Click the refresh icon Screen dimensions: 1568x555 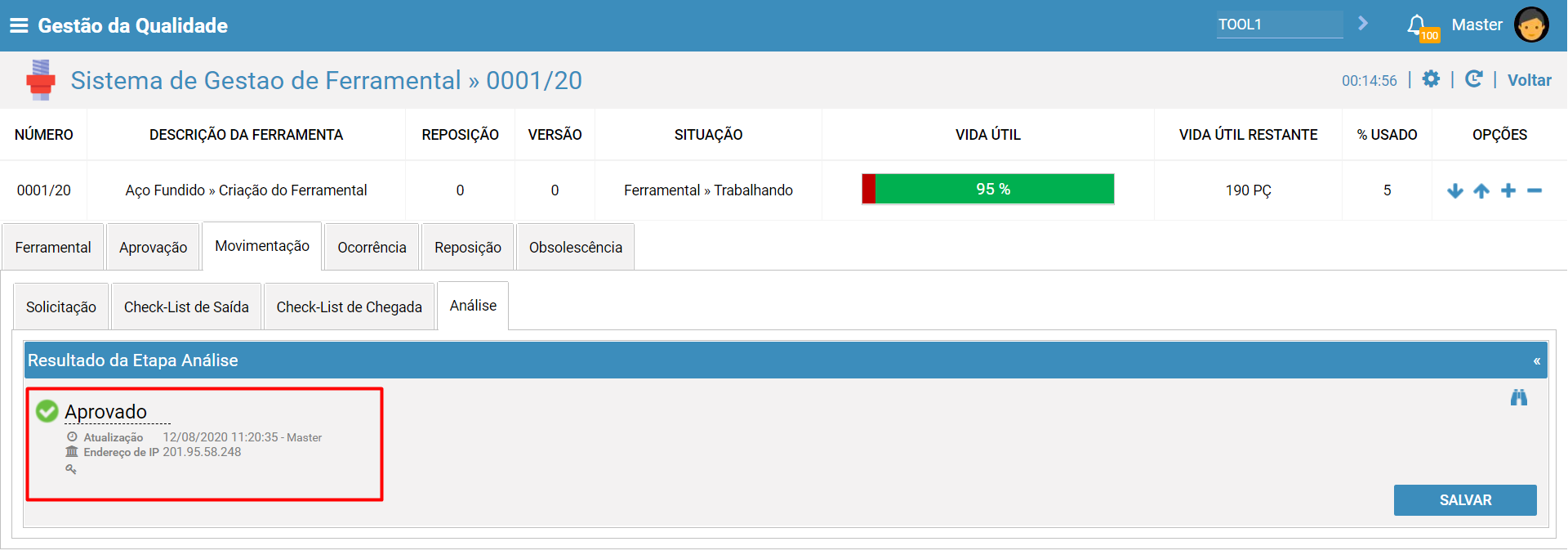point(1474,78)
